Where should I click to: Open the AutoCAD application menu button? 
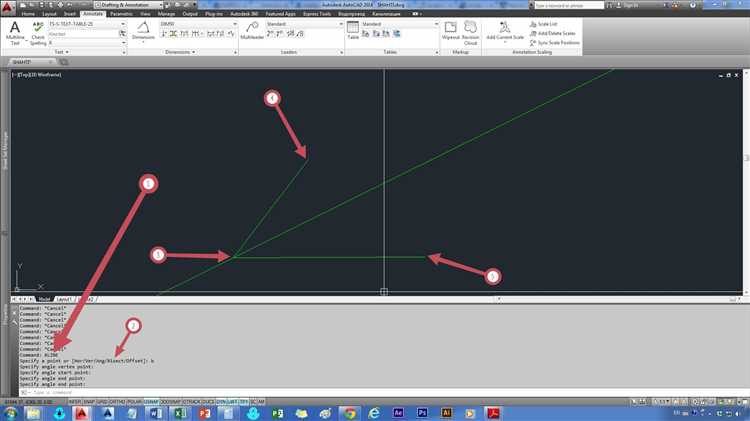(x=8, y=6)
